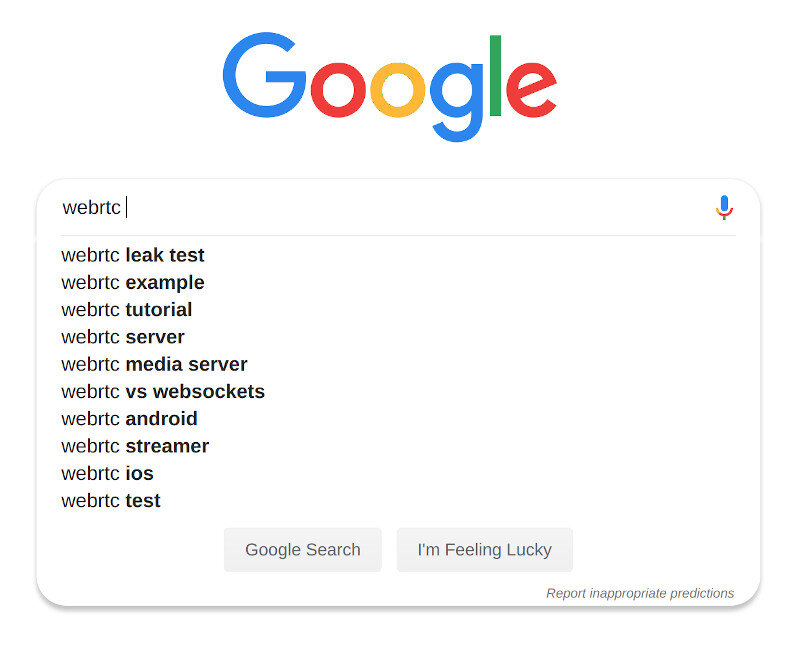Image resolution: width=800 pixels, height=646 pixels.
Task: Click the yellow 'o' in the Google logo
Action: 397,90
